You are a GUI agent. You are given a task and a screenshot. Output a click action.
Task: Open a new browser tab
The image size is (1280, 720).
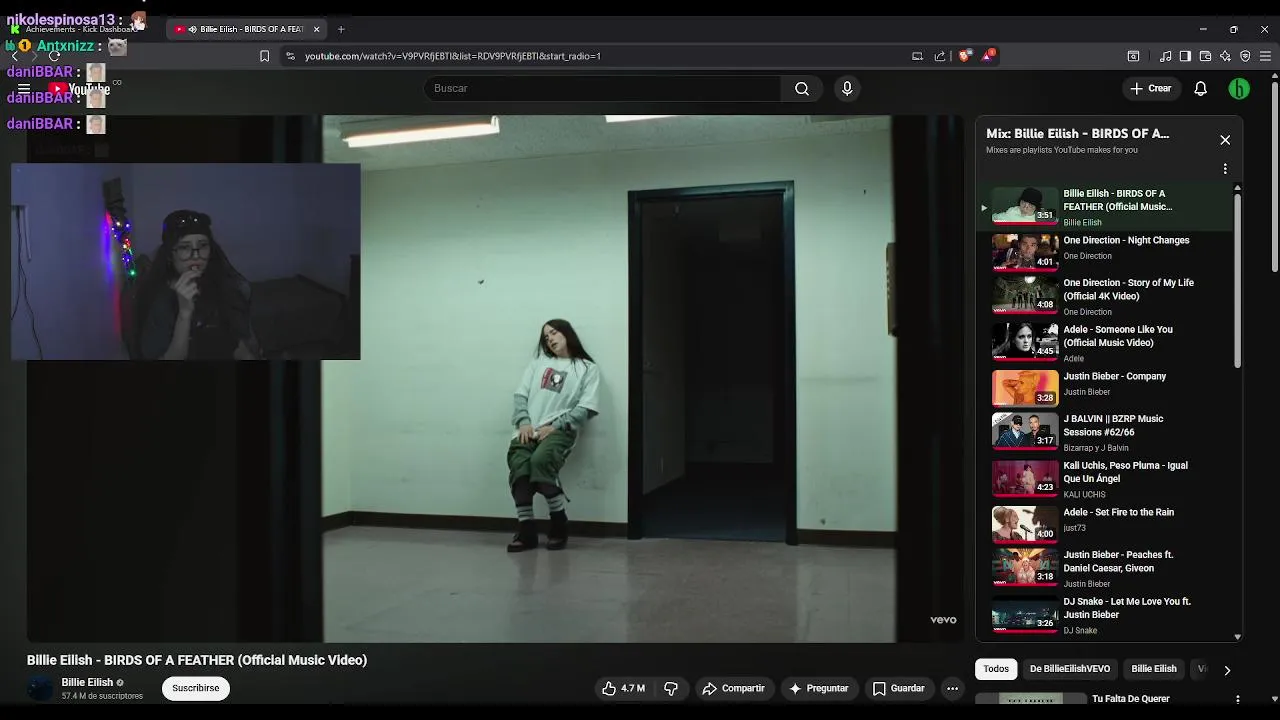pyautogui.click(x=341, y=29)
